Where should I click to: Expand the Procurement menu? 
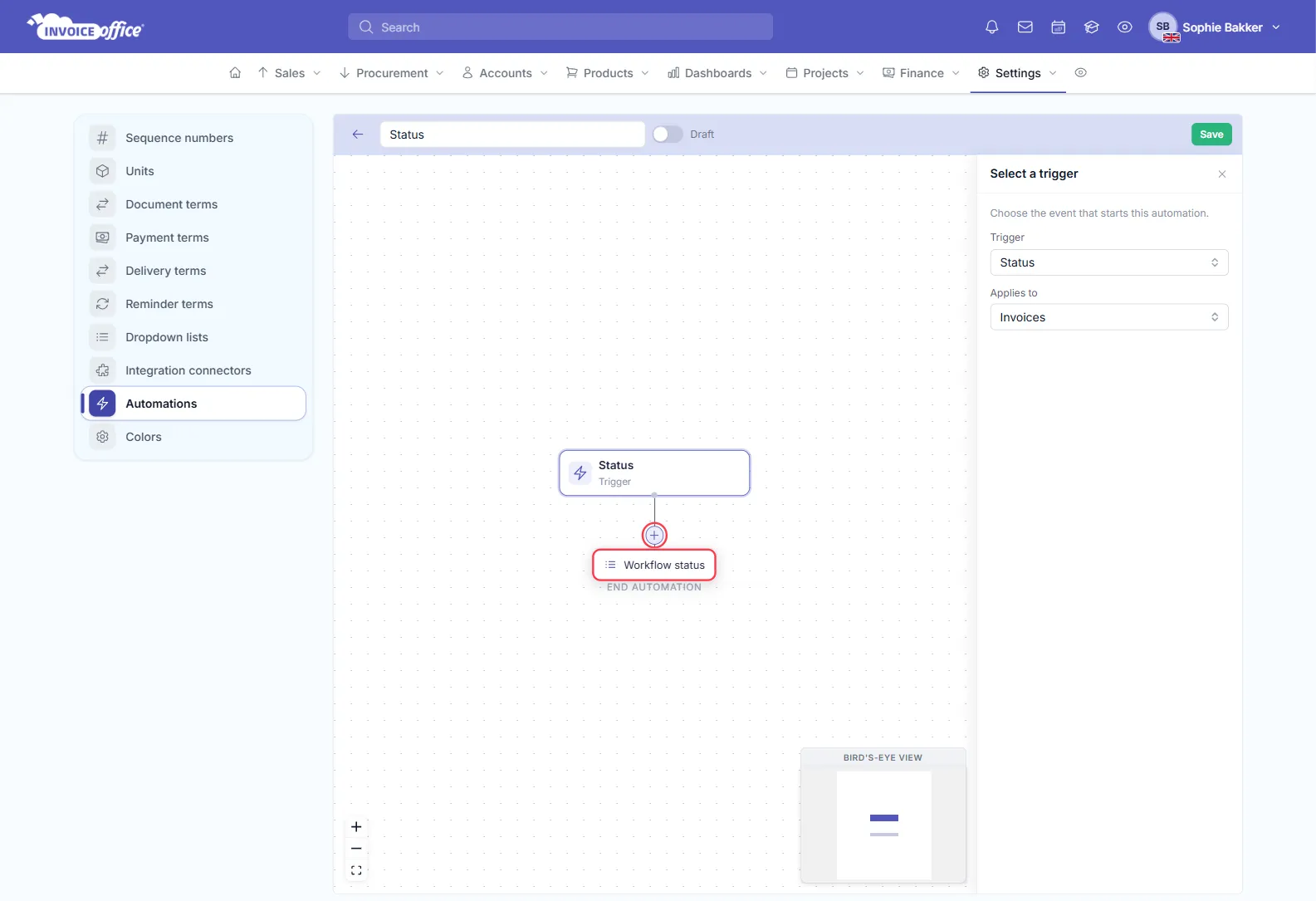pos(391,73)
